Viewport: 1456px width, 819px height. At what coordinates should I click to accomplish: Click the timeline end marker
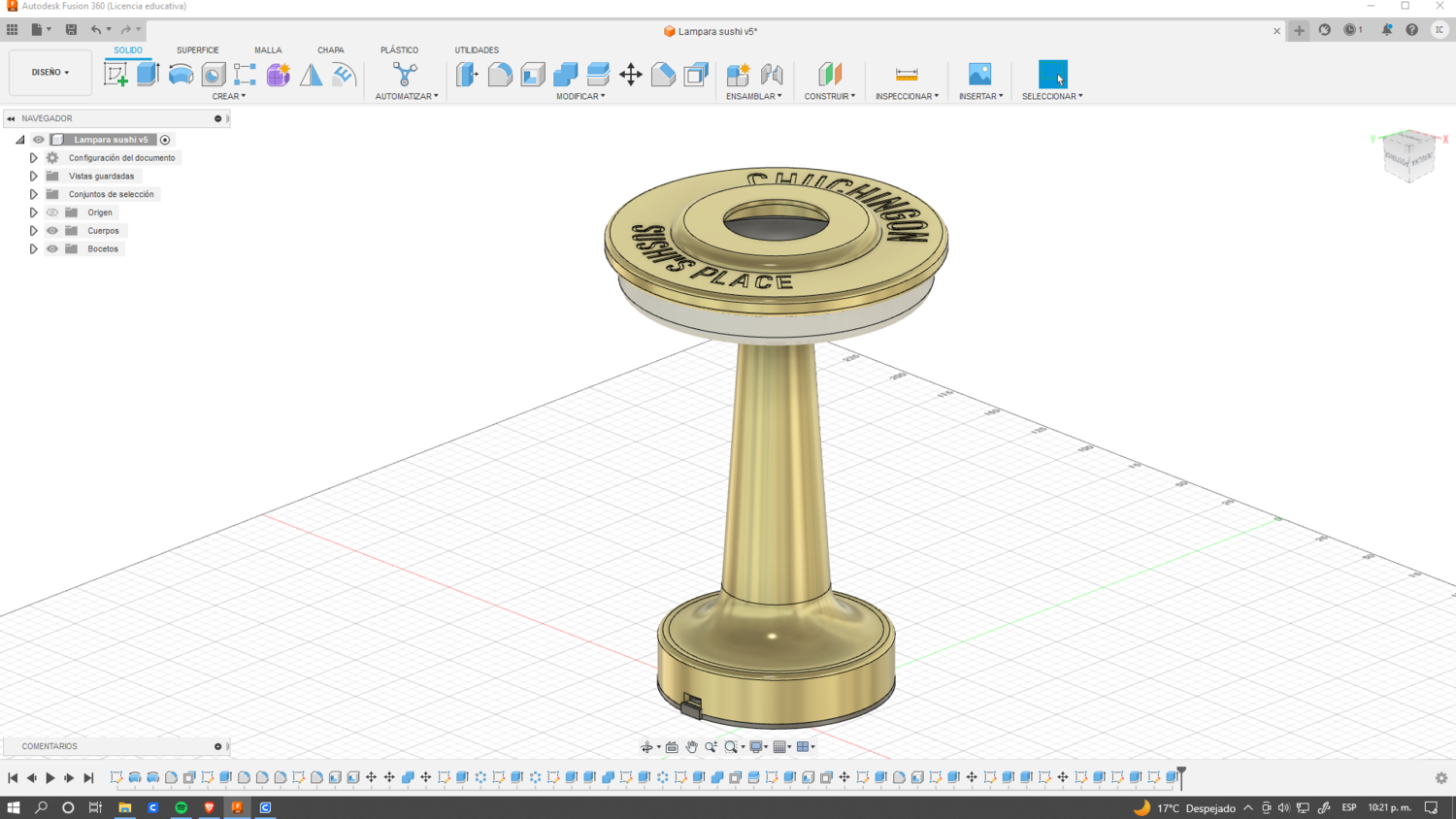(x=1181, y=775)
